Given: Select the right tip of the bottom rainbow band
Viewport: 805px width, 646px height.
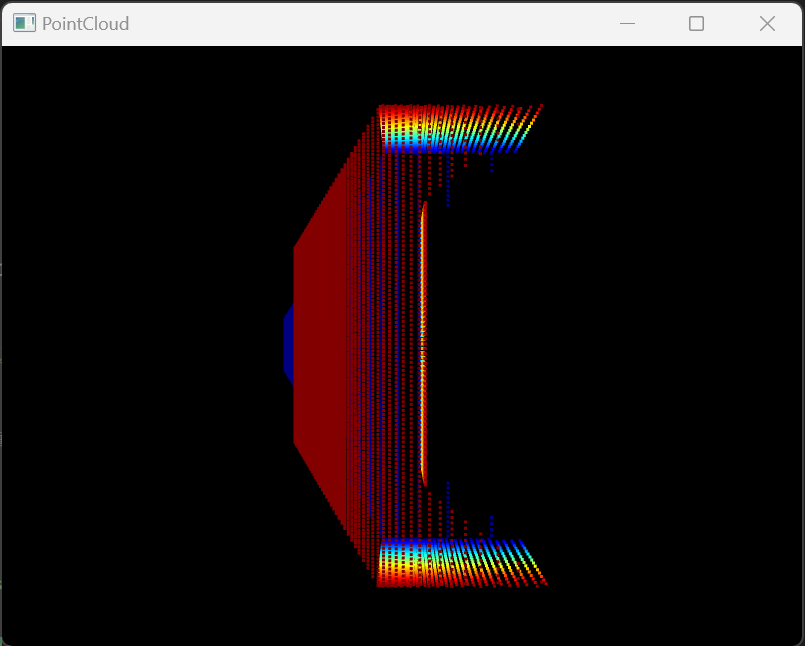Looking at the screenshot, I should coord(545,583).
